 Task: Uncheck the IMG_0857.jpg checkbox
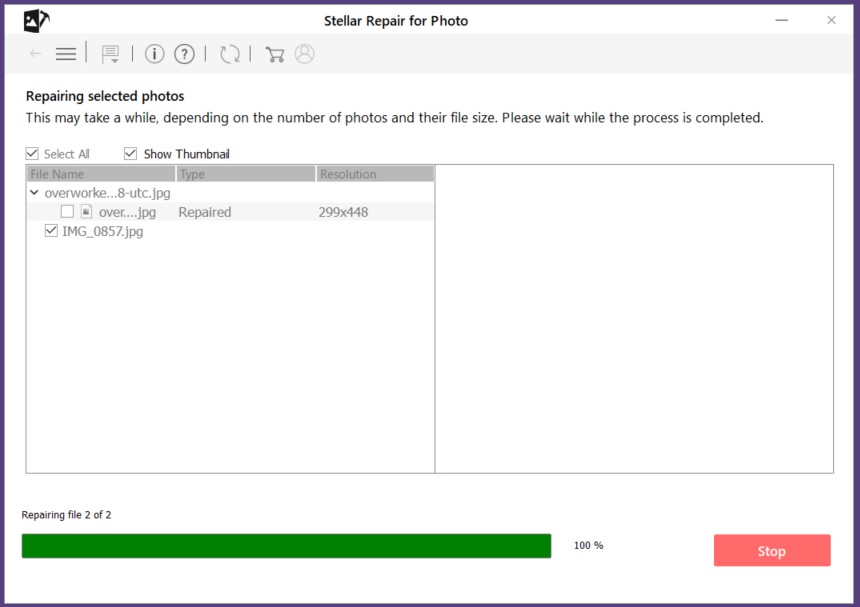51,231
